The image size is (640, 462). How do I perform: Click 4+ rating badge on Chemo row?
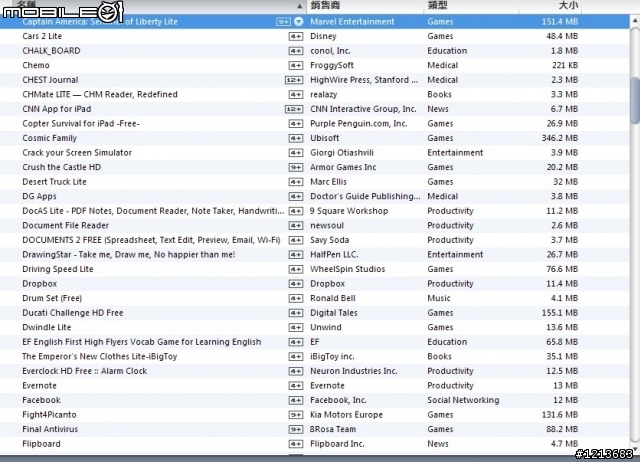coord(296,65)
